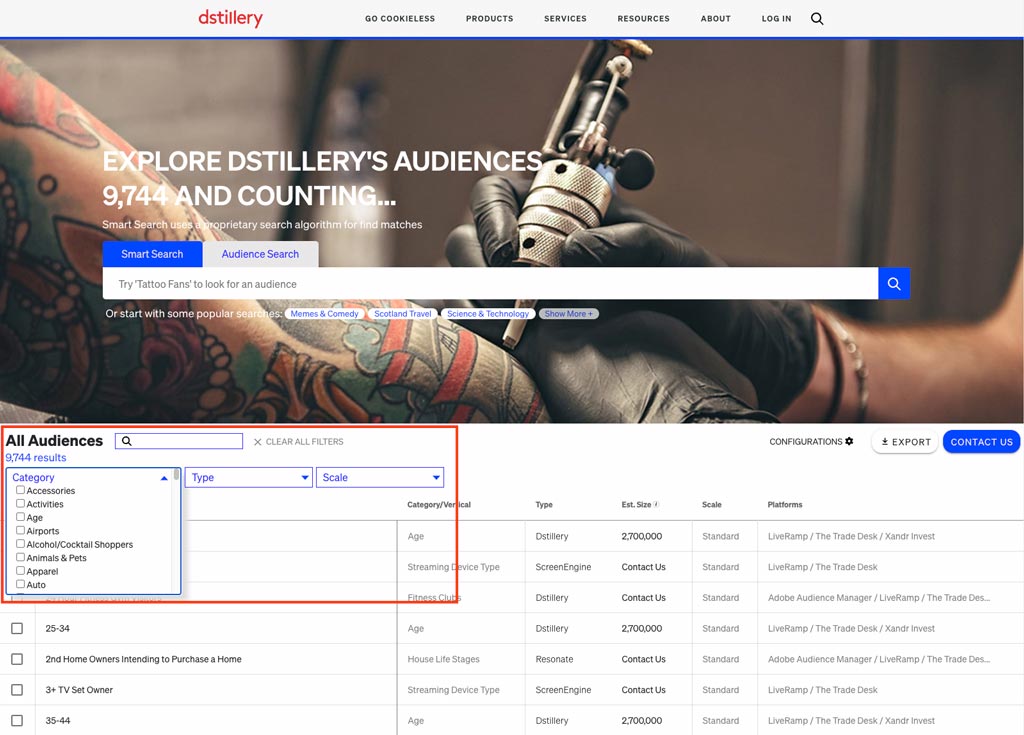Check the Accessories category checkbox
This screenshot has width=1024, height=735.
(x=21, y=490)
